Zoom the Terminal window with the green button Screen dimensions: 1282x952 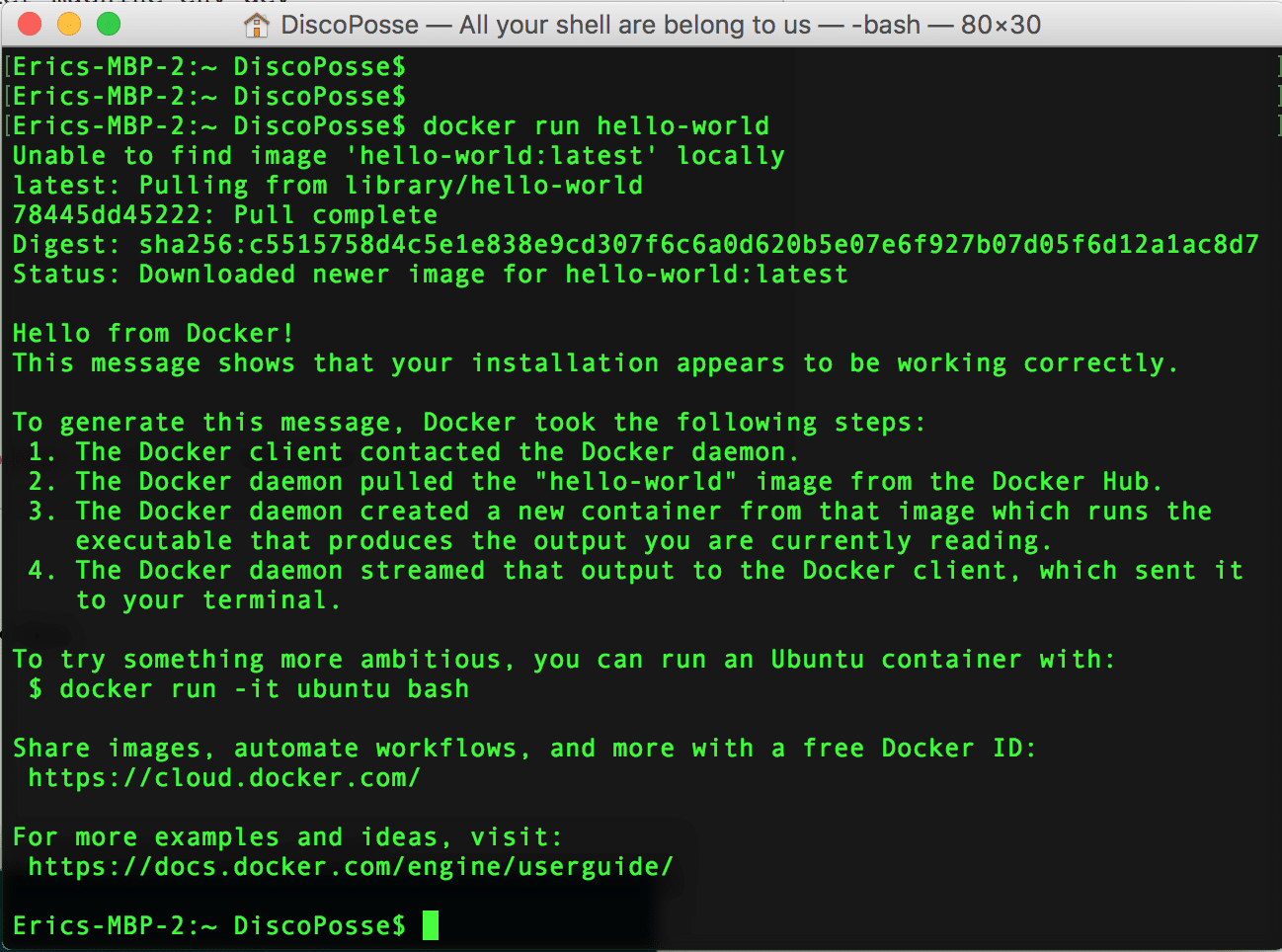[x=109, y=24]
